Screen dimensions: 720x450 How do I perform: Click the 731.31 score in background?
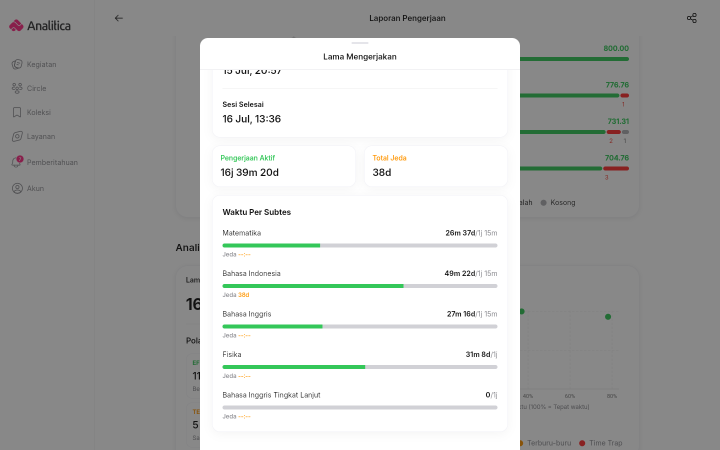point(618,121)
